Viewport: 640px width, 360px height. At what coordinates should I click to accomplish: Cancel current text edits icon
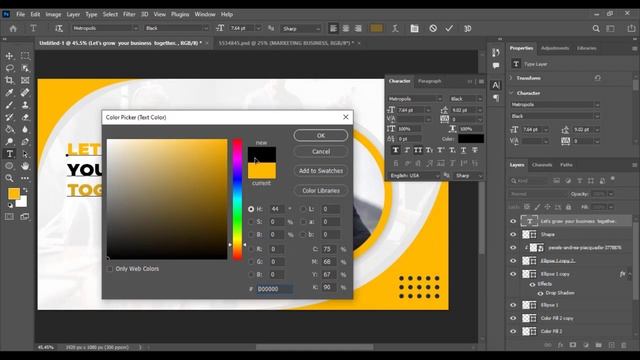point(433,28)
